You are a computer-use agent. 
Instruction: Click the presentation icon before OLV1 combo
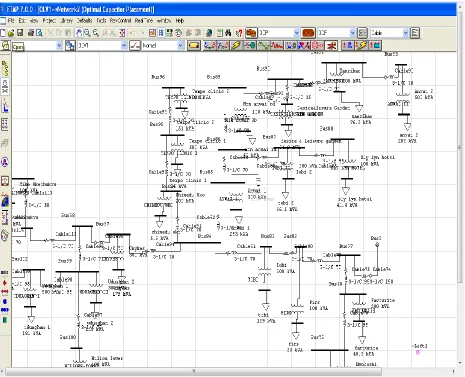point(70,45)
